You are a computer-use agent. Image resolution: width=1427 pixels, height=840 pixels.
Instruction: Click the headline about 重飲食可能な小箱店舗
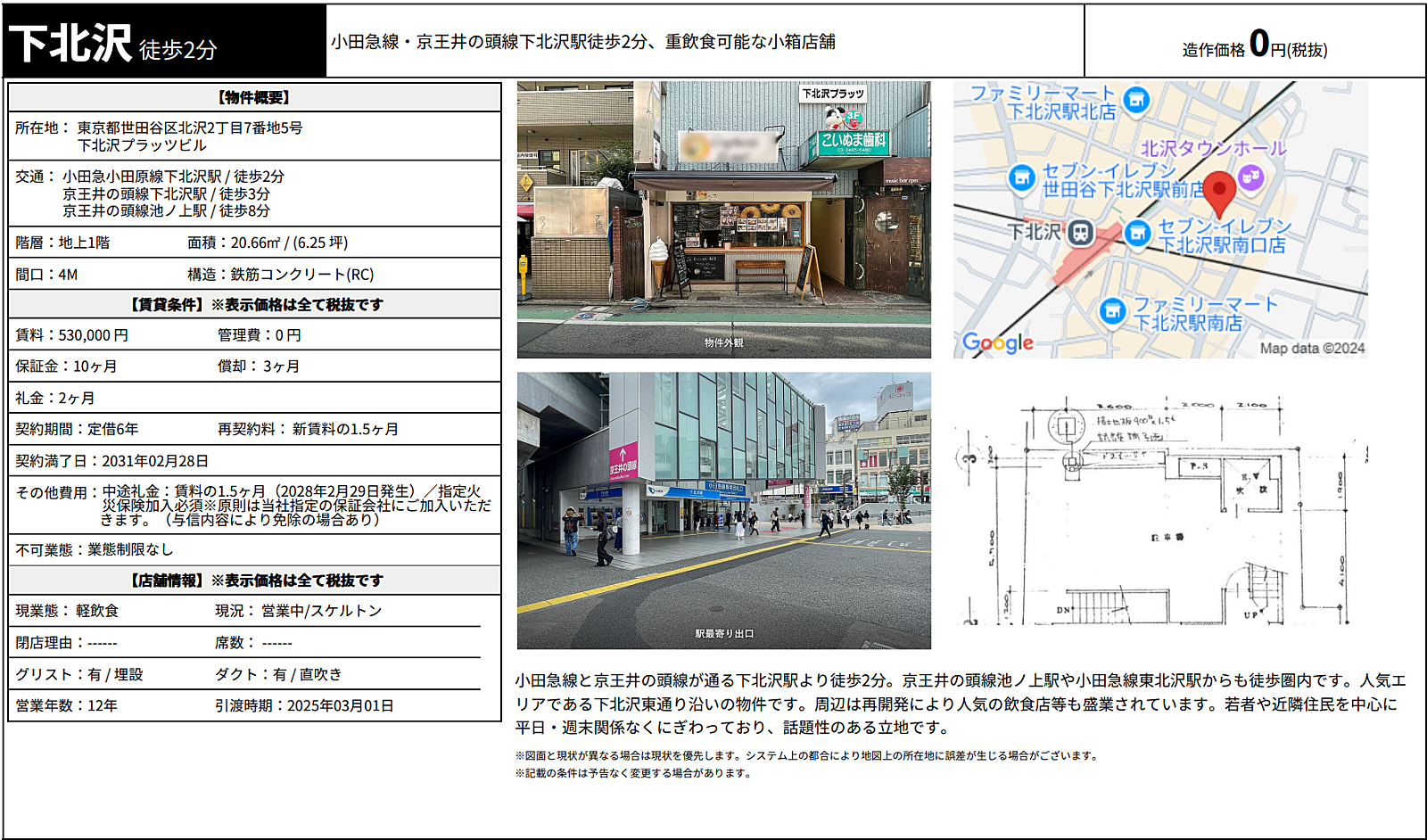(x=583, y=41)
